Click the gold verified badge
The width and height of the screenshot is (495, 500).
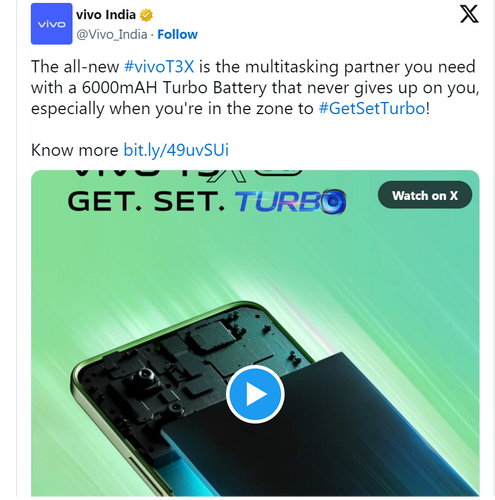coord(146,15)
